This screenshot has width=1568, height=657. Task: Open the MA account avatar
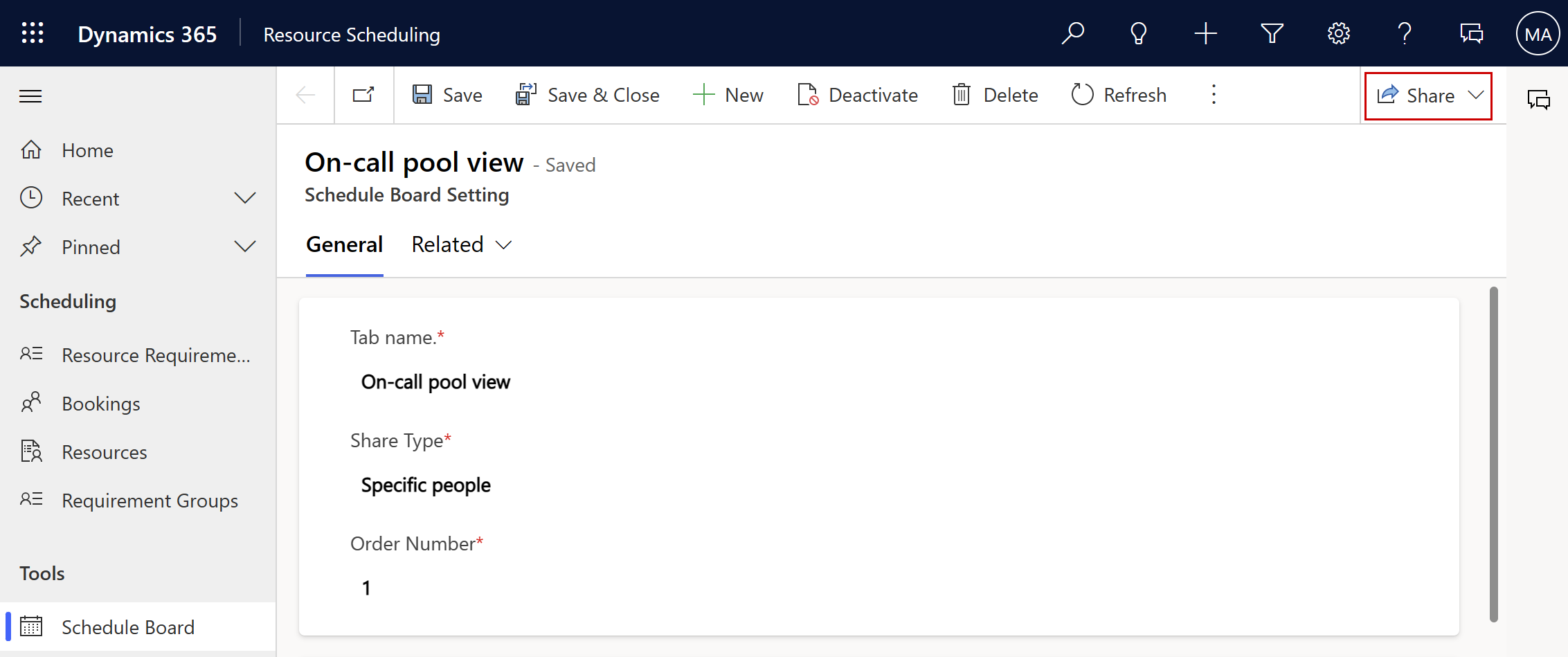(x=1538, y=33)
